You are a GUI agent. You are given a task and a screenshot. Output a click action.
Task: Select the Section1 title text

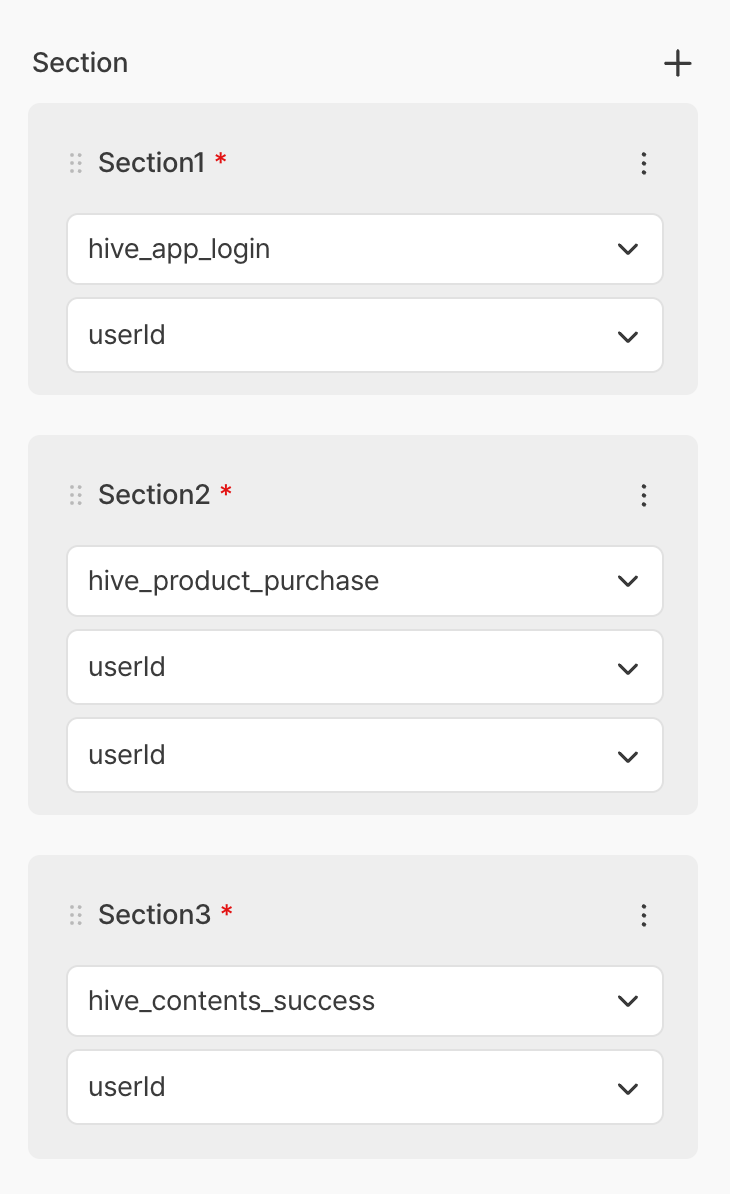[x=151, y=163]
